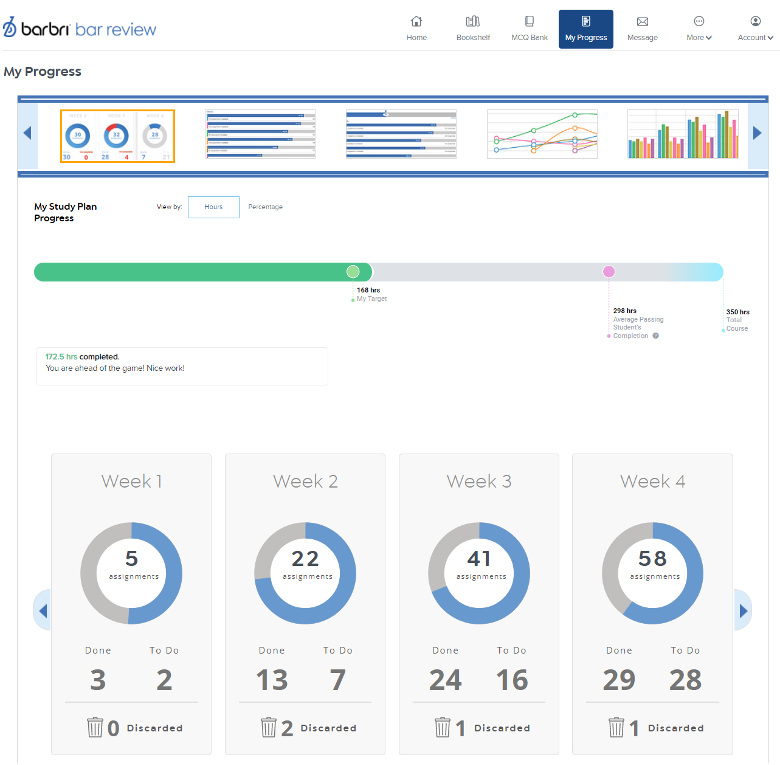Open the MCQ Bank icon
Screen dimensions: 780x765
click(x=529, y=22)
